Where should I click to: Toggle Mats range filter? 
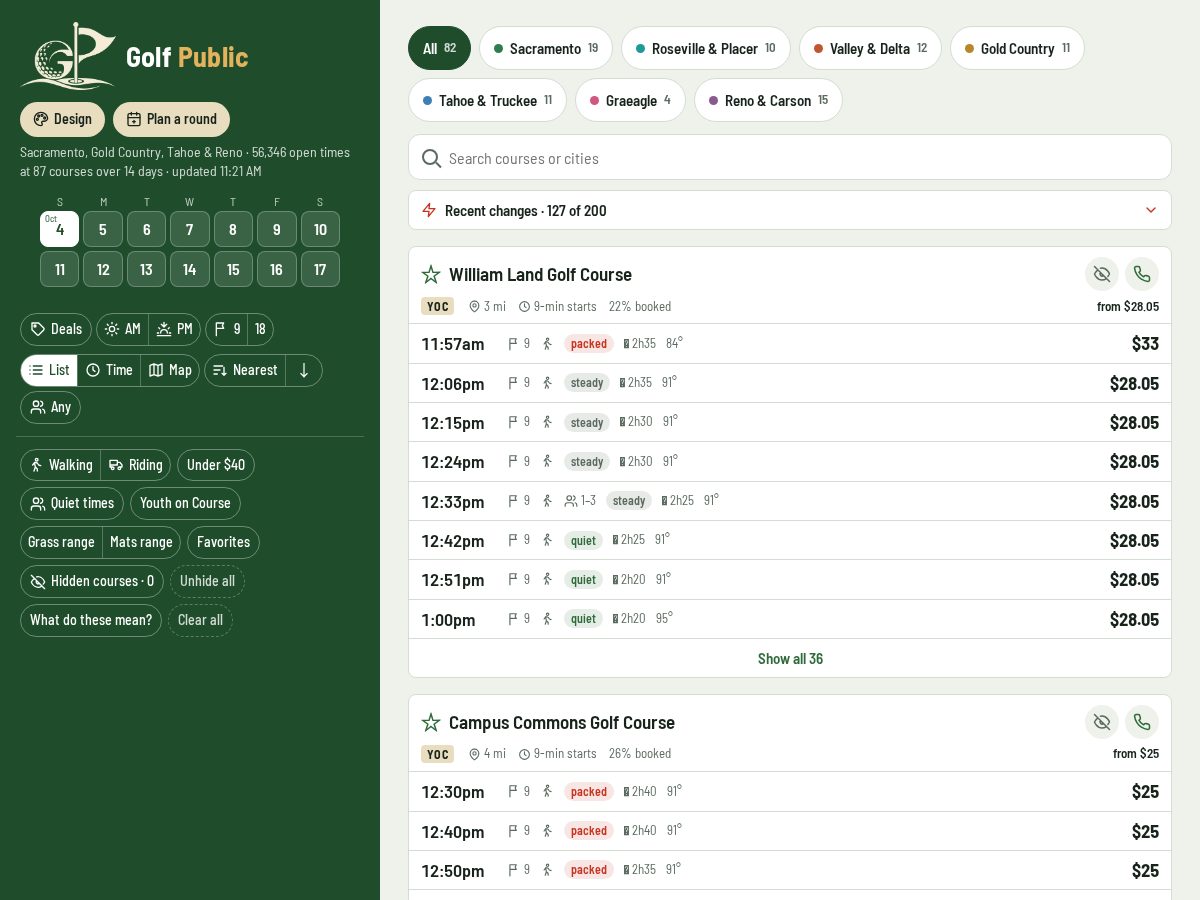[x=141, y=542]
